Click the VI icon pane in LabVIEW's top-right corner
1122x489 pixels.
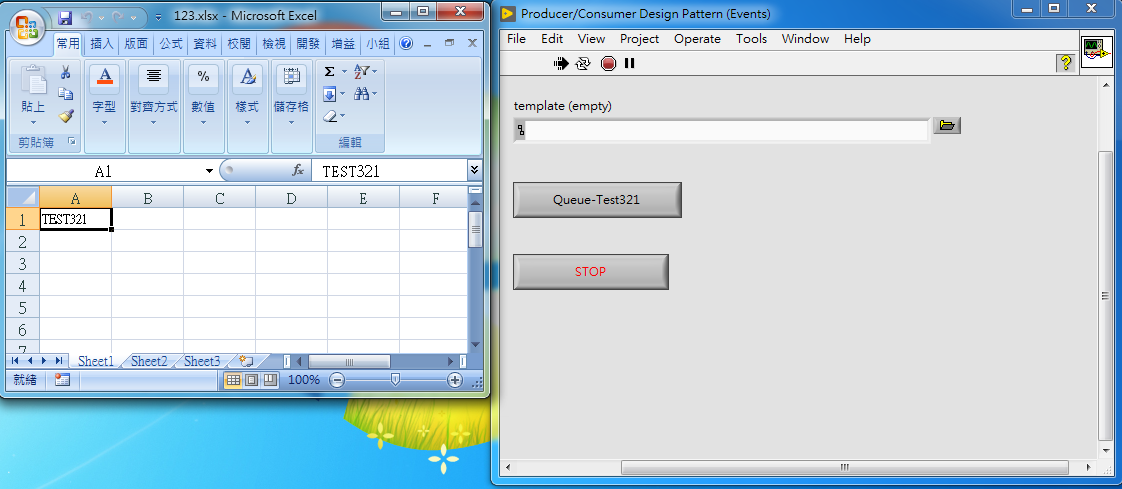click(x=1097, y=53)
